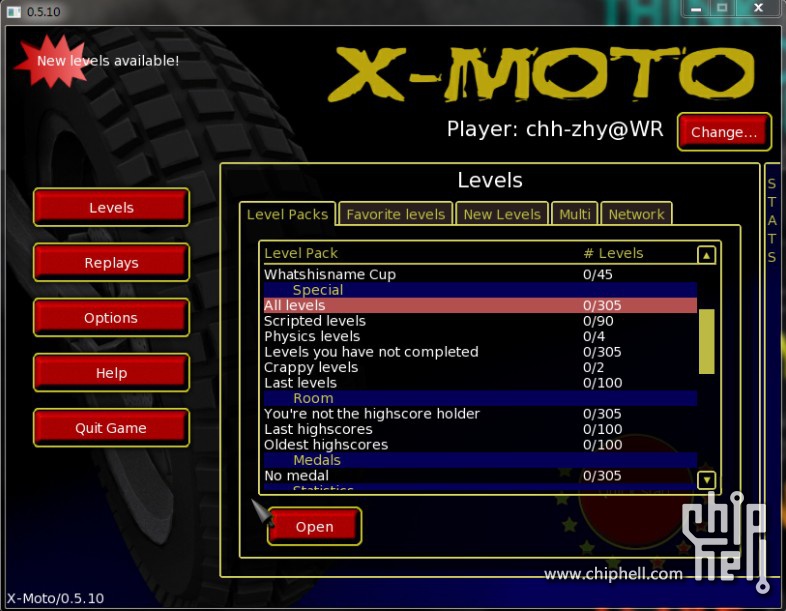Click the # Levels column header
Screen dimensions: 786x611
(x=613, y=253)
